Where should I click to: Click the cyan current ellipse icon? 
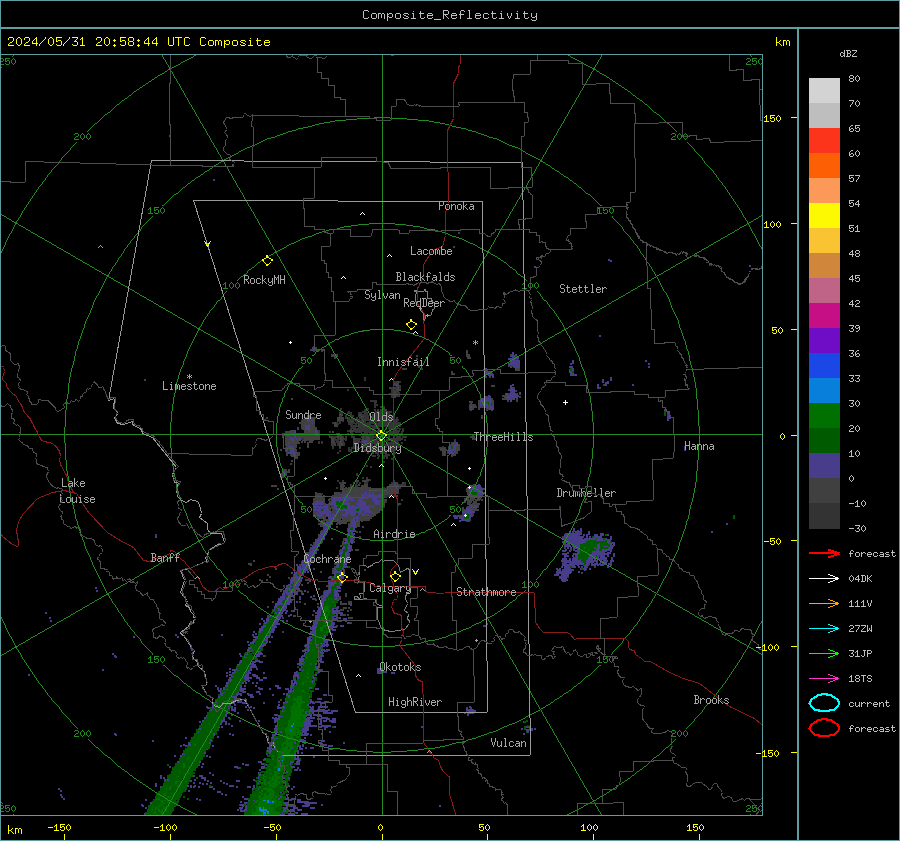[824, 703]
